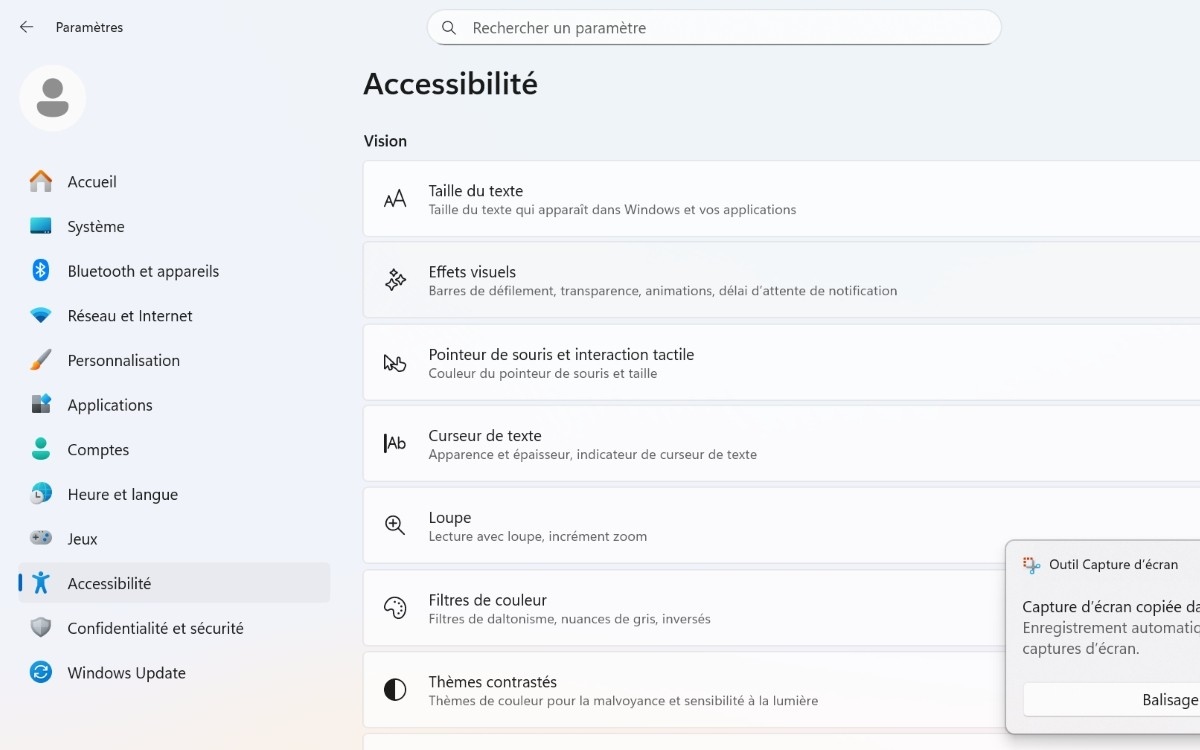The width and height of the screenshot is (1200, 750).
Task: Click the Outil Capture d'écran scissors icon
Action: [x=1030, y=564]
